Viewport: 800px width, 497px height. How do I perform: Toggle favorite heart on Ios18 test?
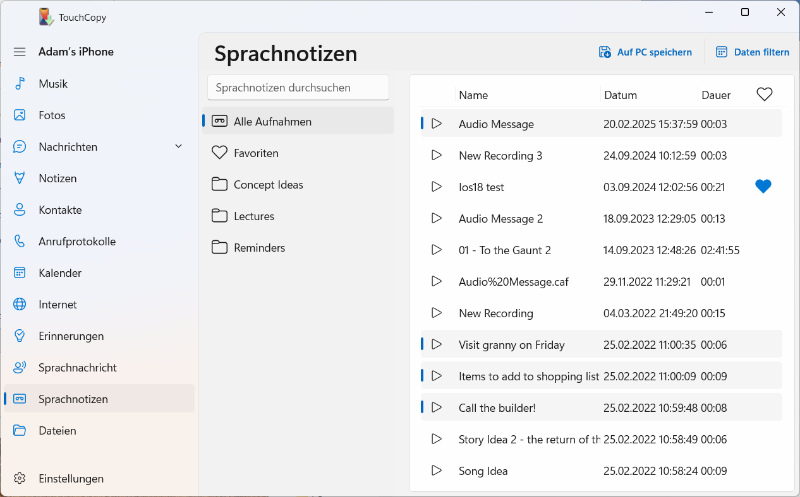(763, 186)
